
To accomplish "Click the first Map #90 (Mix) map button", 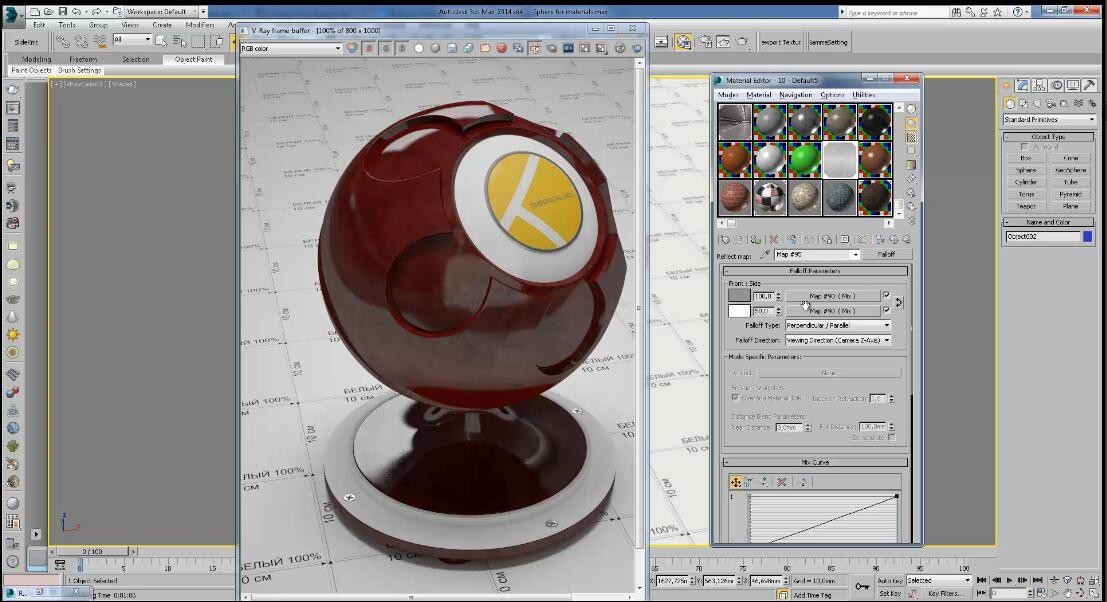I will coord(832,296).
